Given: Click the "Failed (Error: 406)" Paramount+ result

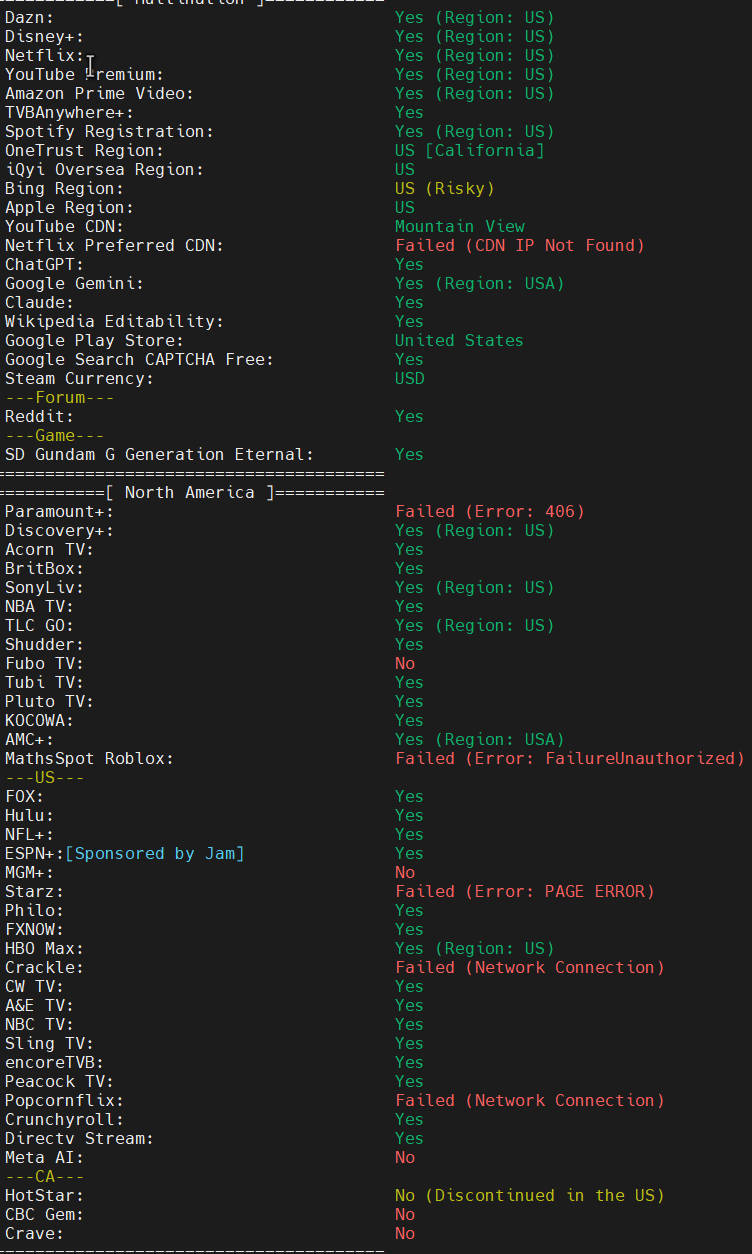Looking at the screenshot, I should 489,511.
